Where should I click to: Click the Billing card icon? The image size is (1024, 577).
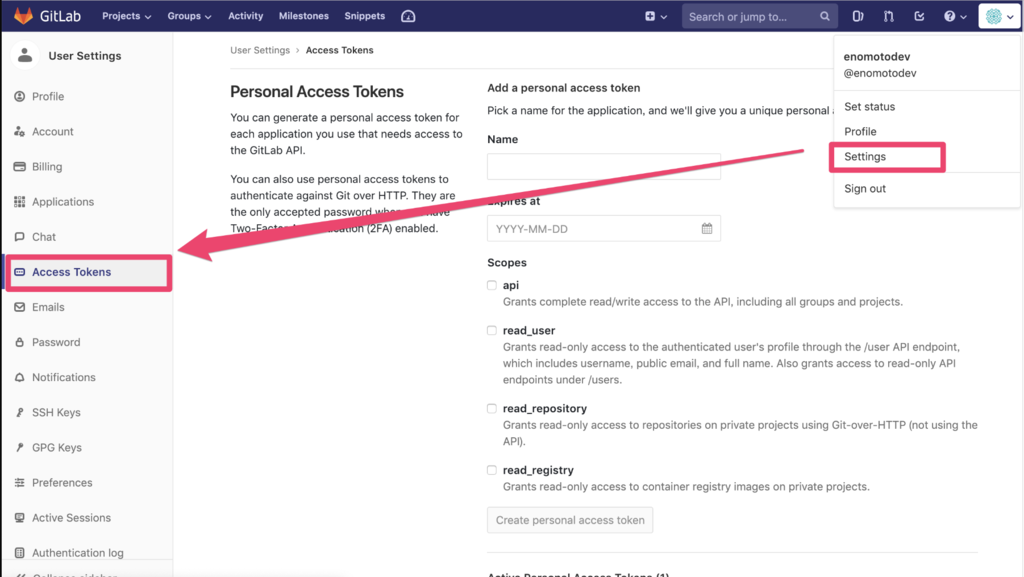coord(20,167)
